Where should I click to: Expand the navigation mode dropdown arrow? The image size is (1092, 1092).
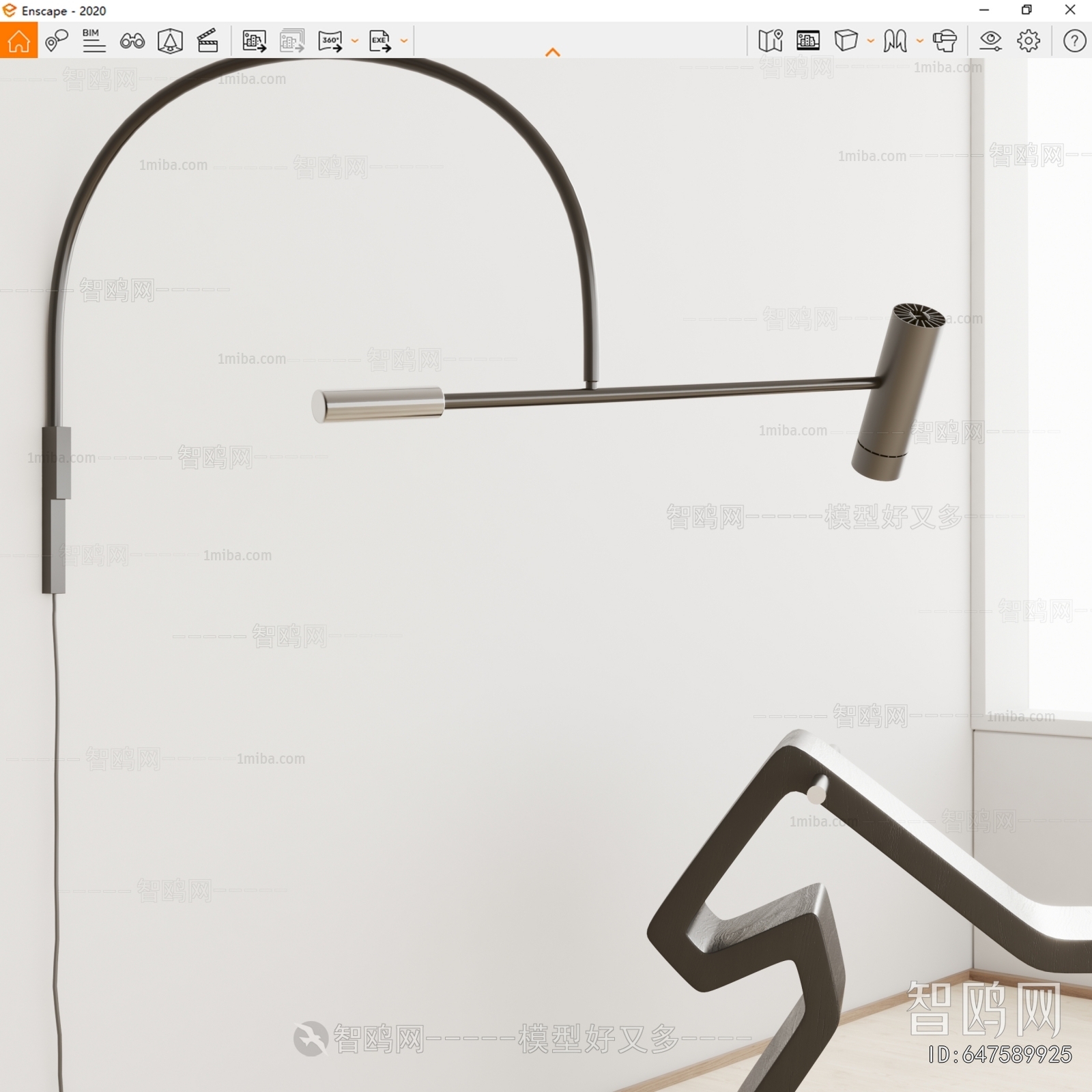coord(920,41)
